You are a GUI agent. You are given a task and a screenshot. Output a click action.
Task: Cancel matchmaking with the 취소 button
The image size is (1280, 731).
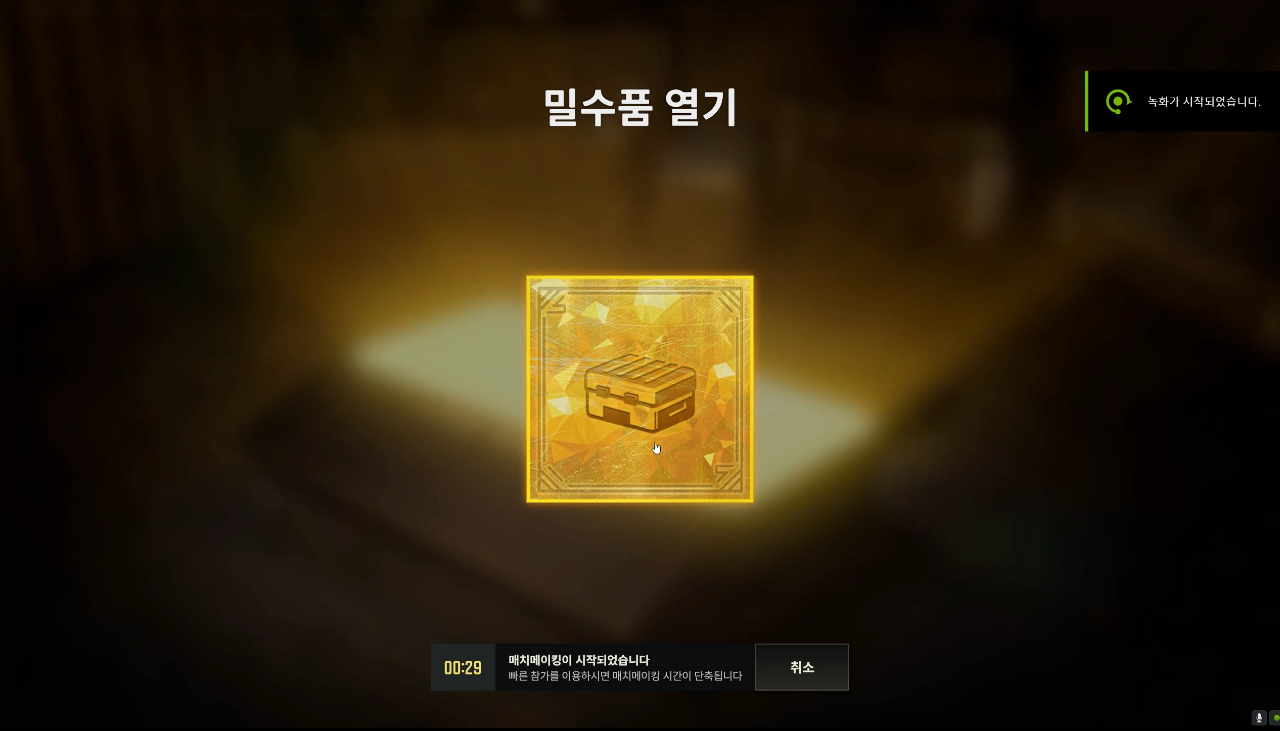[802, 667]
